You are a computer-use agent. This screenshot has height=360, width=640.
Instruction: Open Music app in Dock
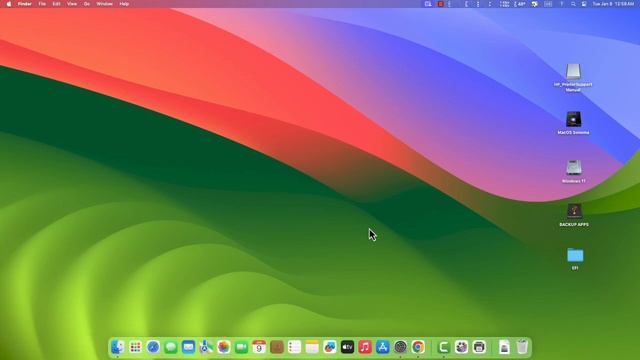[x=365, y=347]
